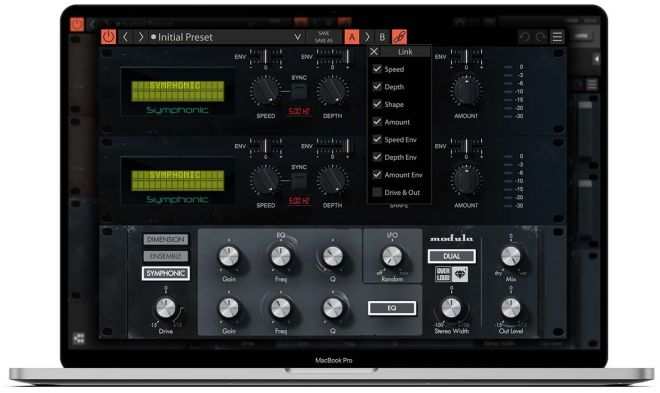Click the upper SYMPHONIC LCD display
This screenshot has width=660, height=393.
pyautogui.click(x=178, y=91)
